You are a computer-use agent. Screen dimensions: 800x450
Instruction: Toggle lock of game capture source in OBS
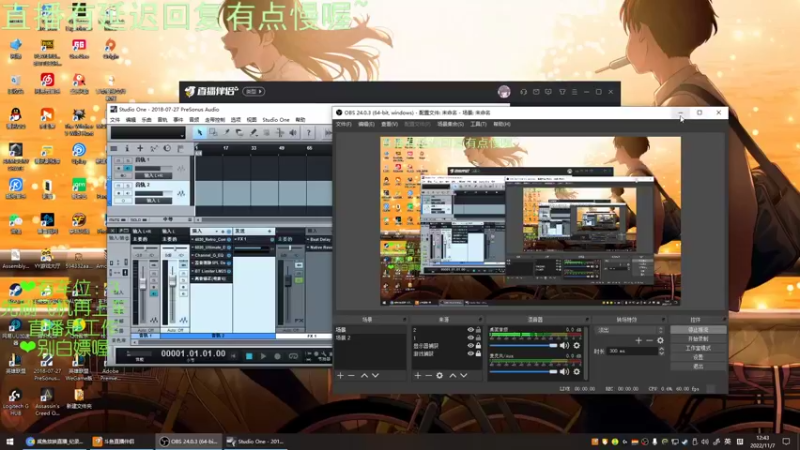479,353
